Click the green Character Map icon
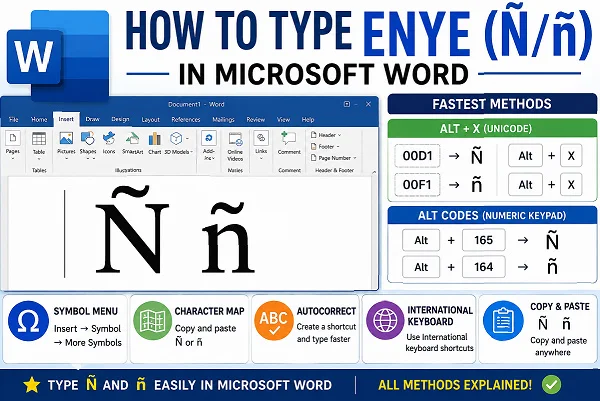 pyautogui.click(x=152, y=321)
